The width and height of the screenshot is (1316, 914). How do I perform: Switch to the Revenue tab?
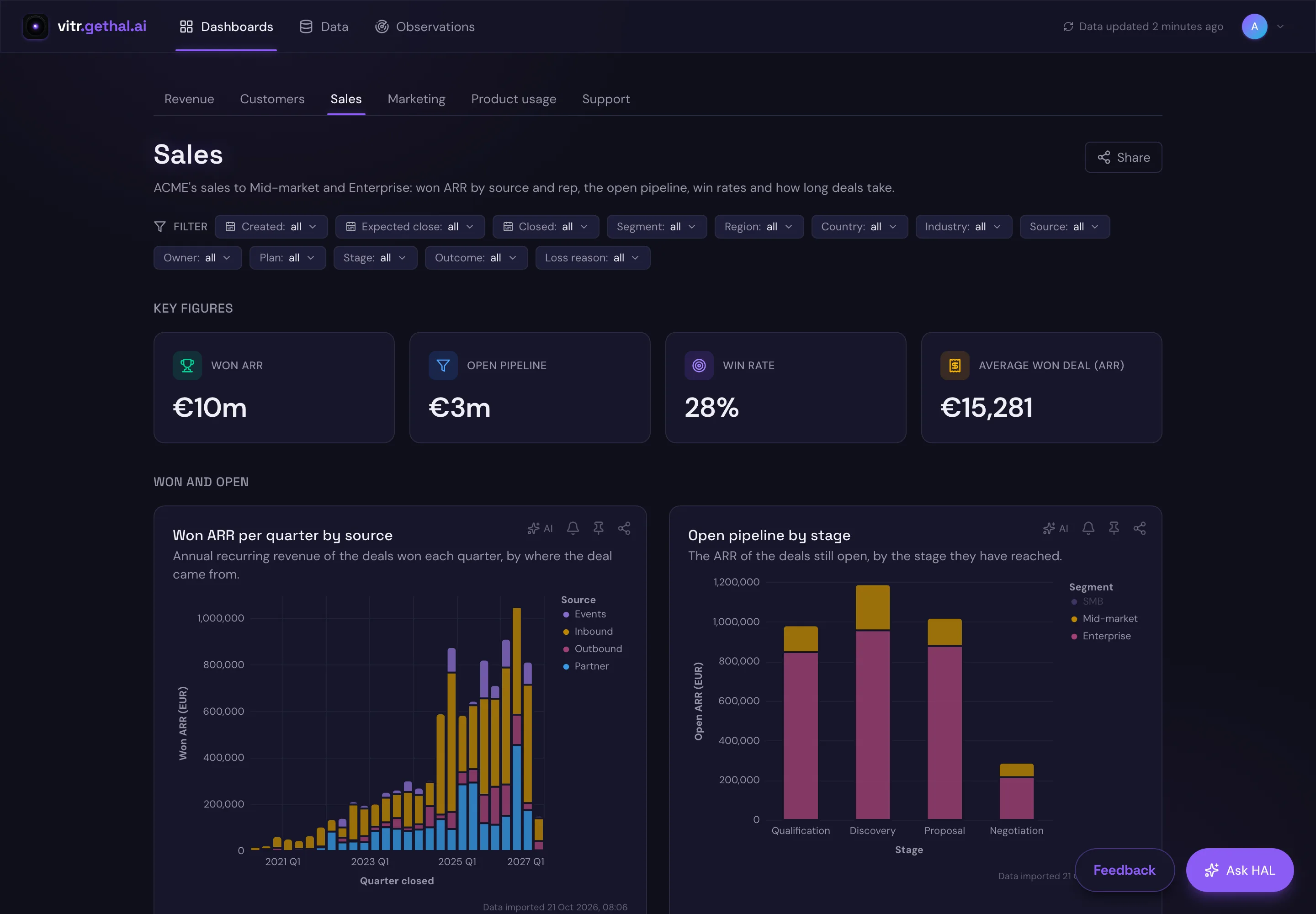coord(189,99)
